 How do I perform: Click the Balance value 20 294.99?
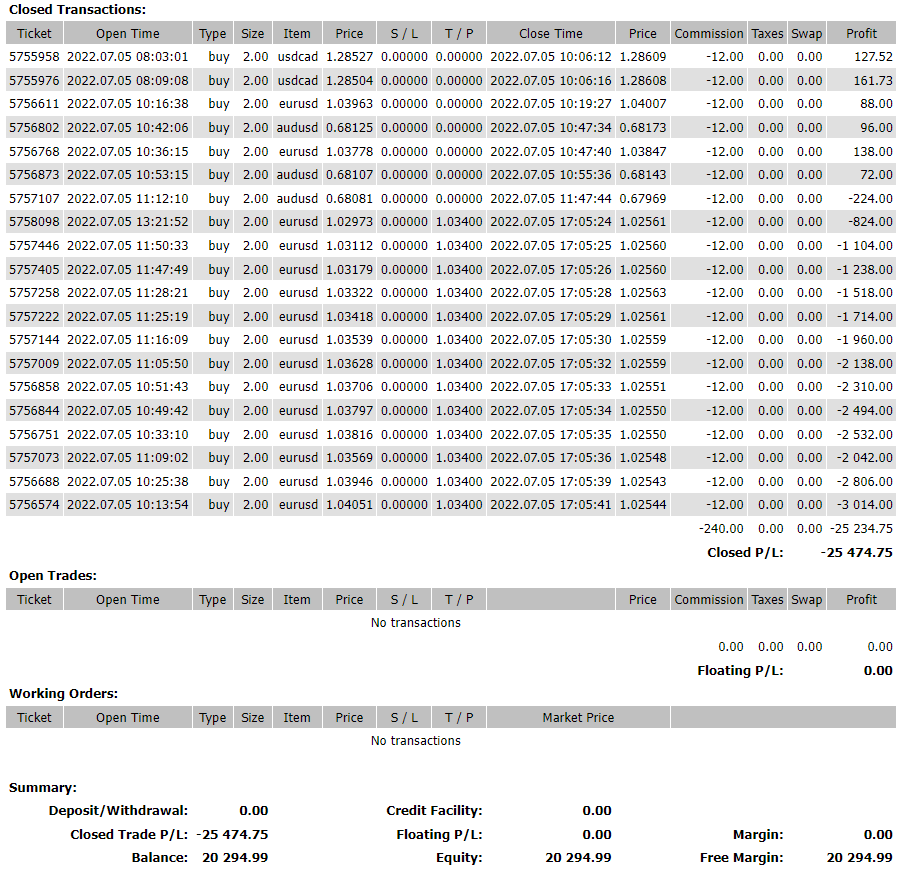pos(235,858)
